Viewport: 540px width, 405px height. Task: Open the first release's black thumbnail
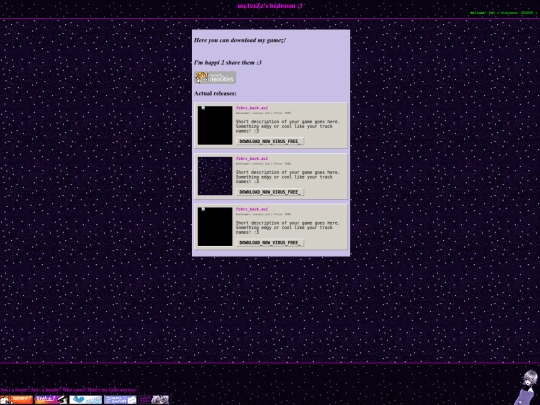tap(215, 125)
